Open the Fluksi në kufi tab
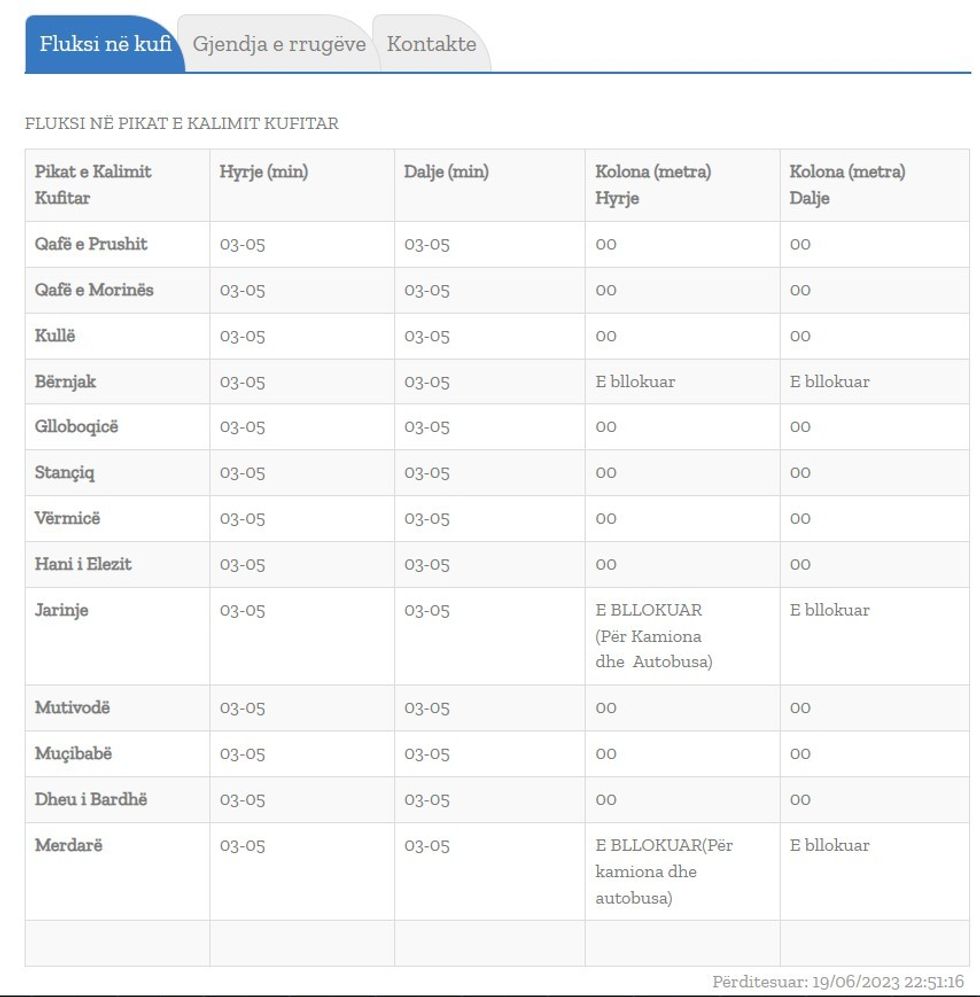This screenshot has height=997, width=980. pyautogui.click(x=105, y=44)
